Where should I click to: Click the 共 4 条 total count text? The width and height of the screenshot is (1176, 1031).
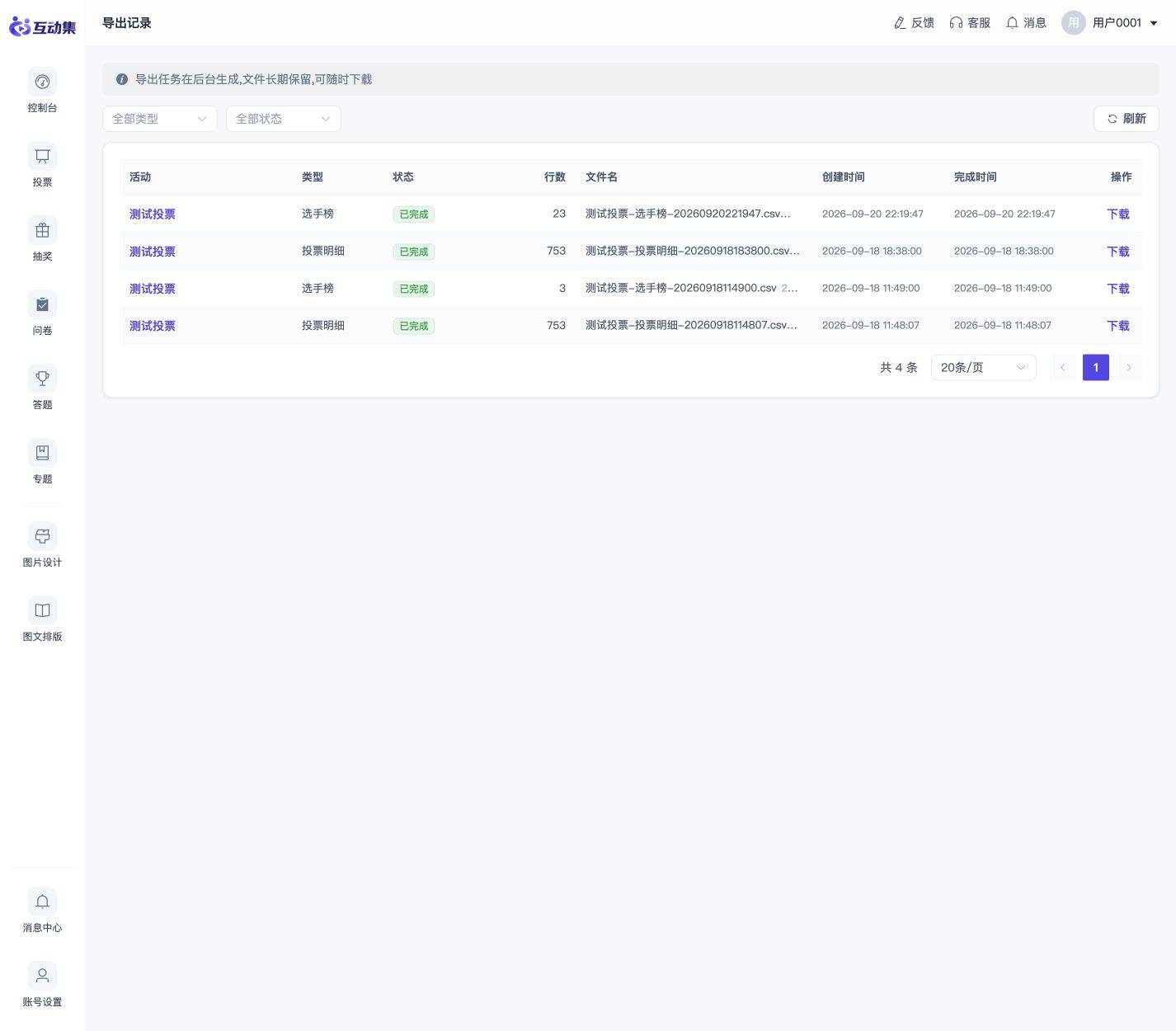898,367
